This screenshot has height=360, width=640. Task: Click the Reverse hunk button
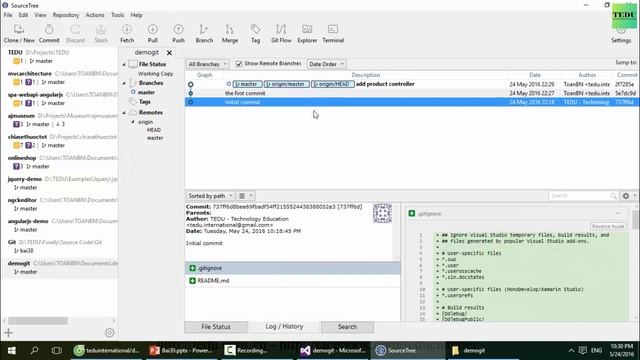pyautogui.click(x=608, y=226)
